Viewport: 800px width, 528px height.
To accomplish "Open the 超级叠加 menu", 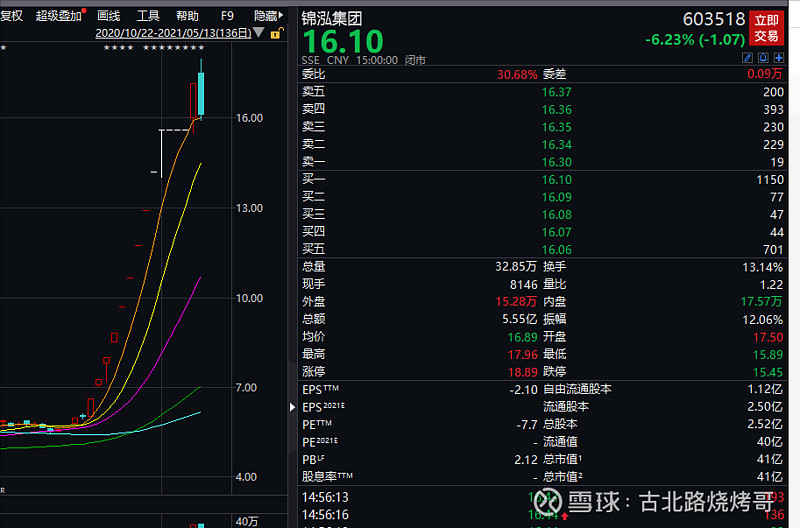I will click(x=59, y=16).
